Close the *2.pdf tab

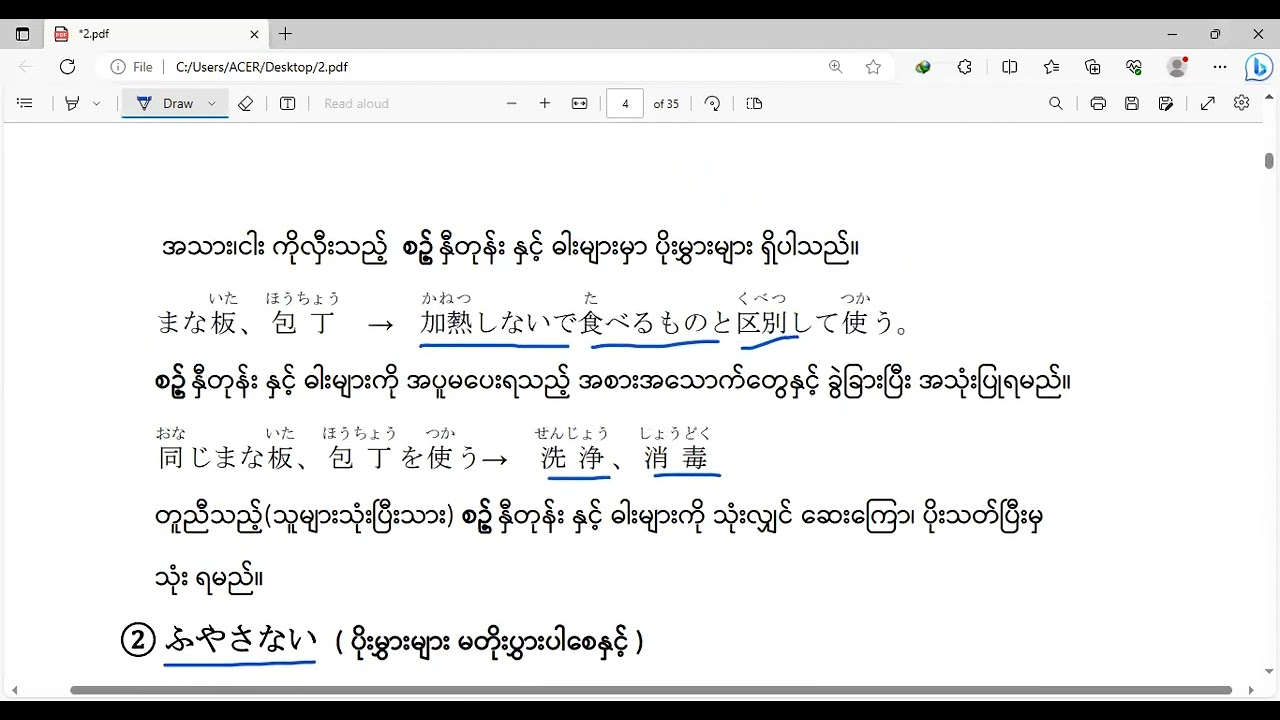[254, 34]
